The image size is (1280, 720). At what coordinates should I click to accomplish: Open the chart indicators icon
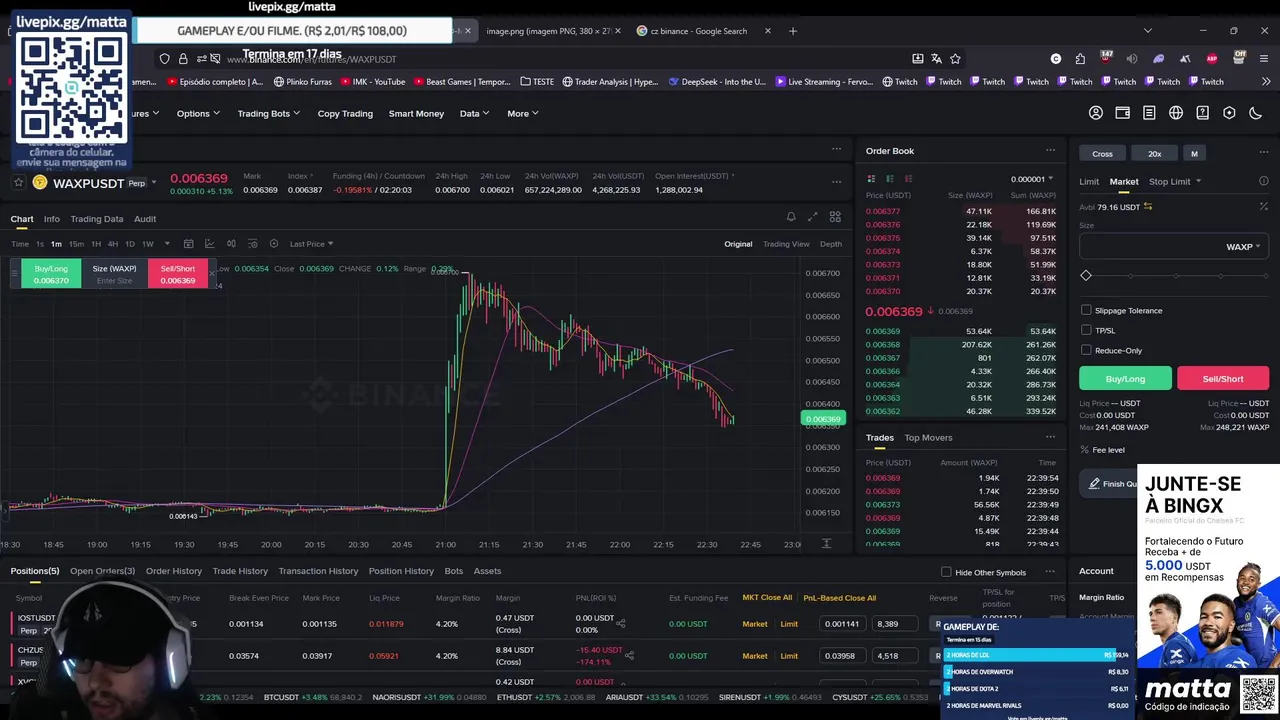[x=209, y=244]
